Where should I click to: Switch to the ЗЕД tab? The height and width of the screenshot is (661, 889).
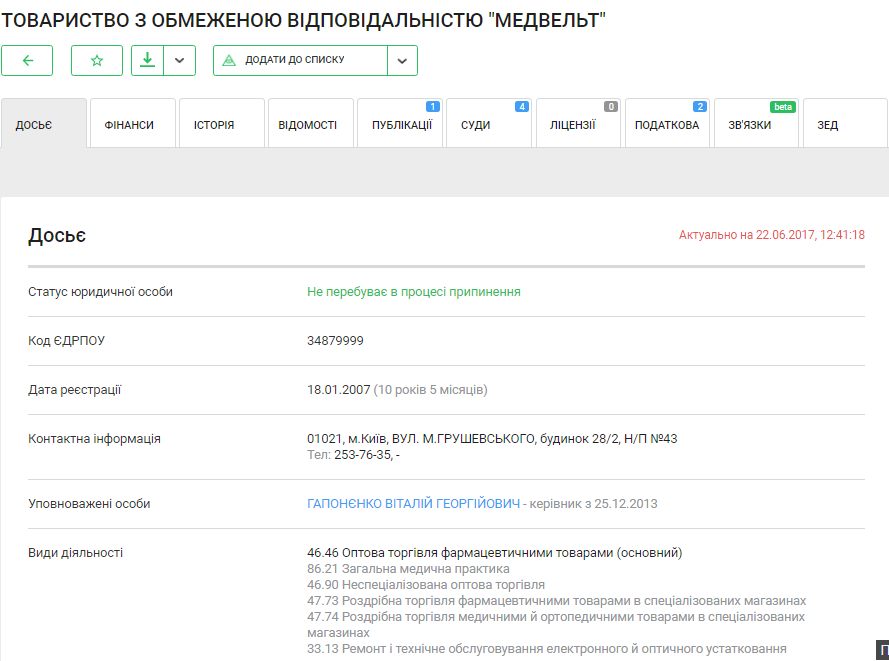tap(828, 125)
